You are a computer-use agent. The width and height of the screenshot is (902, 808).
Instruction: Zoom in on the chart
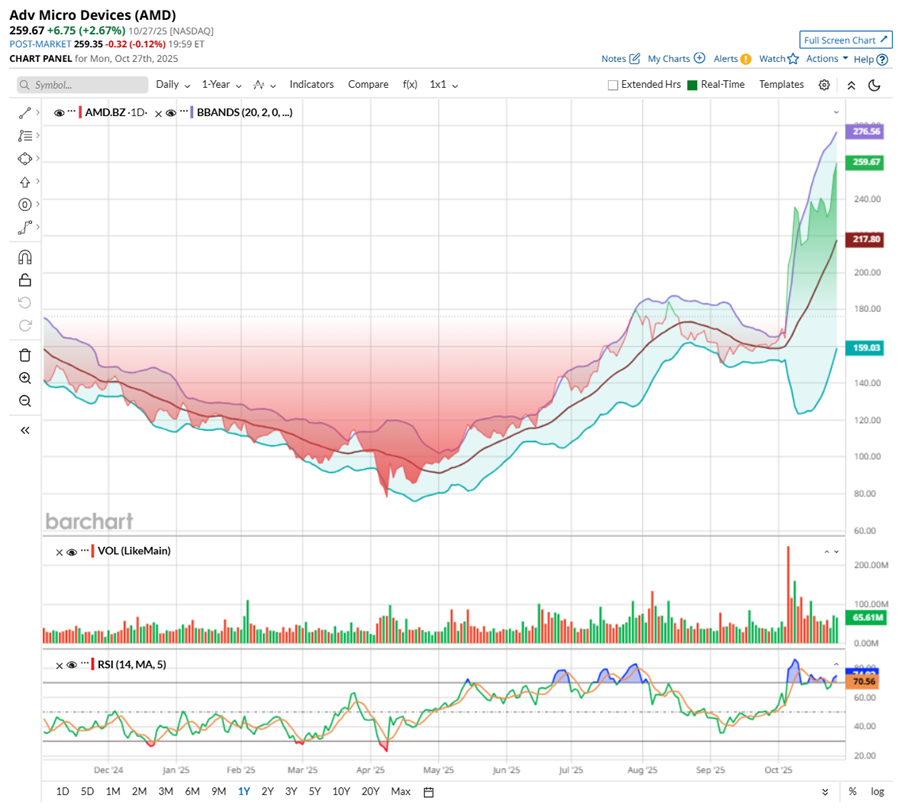25,378
